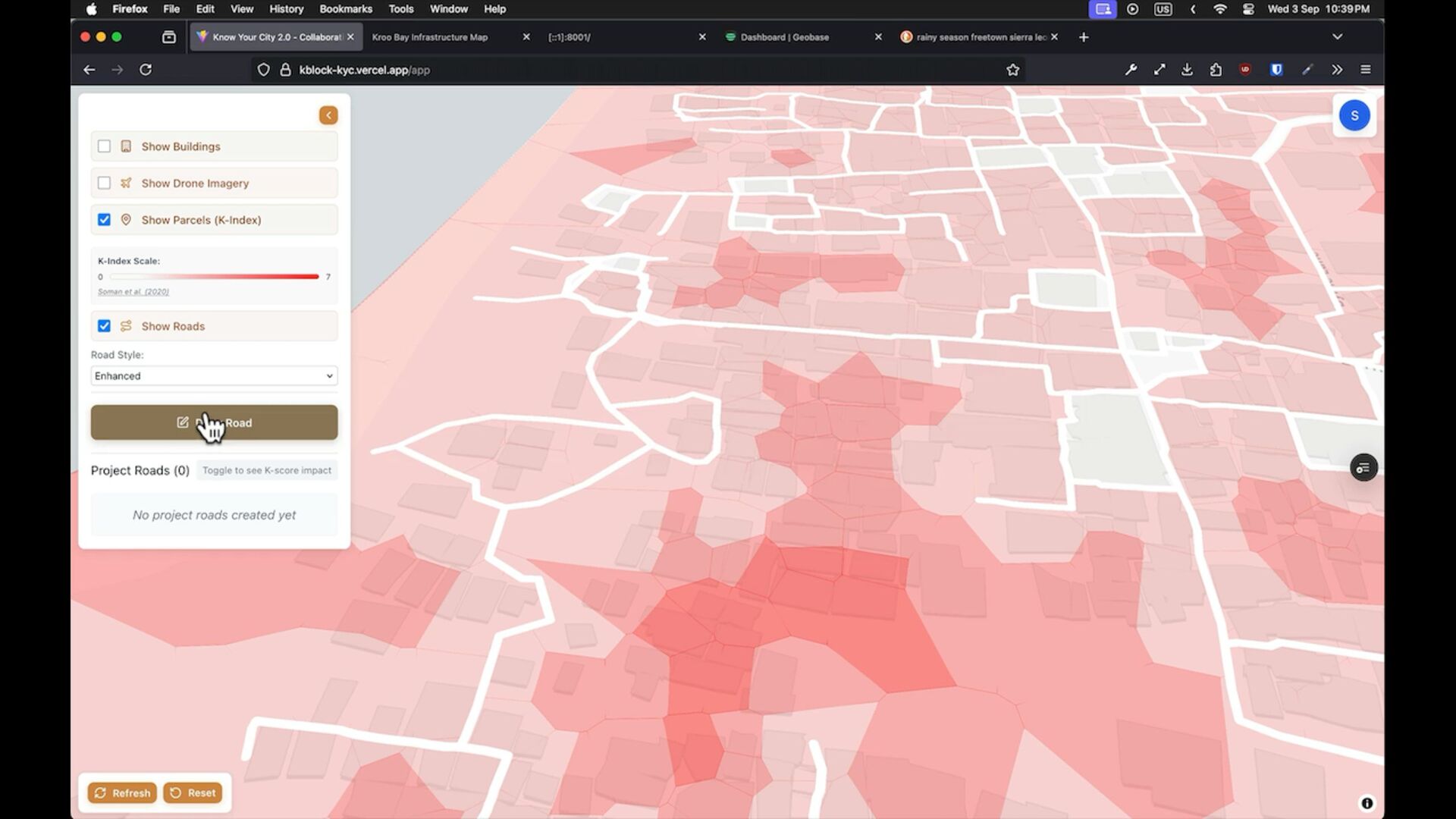This screenshot has width=1456, height=819.
Task: Click the K-Index Scale gradient bar
Action: click(214, 277)
